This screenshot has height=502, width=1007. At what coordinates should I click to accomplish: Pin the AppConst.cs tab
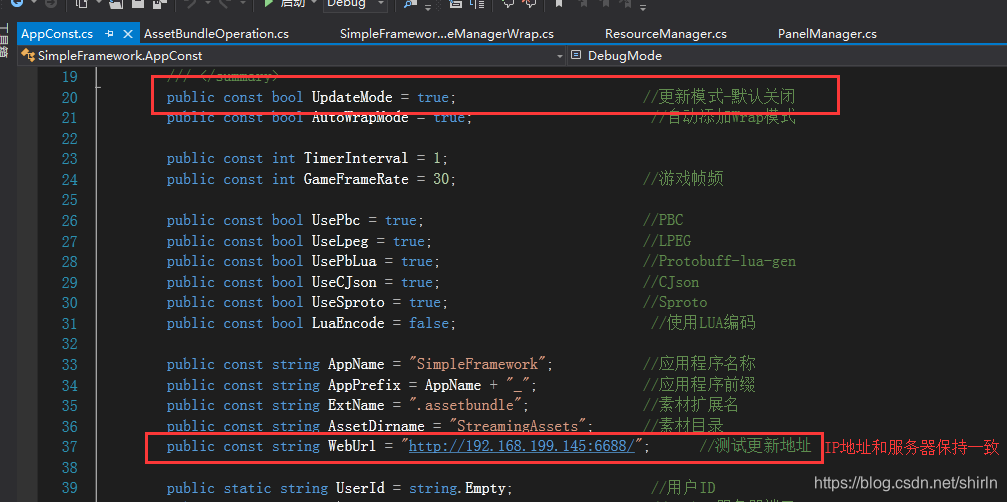point(109,34)
